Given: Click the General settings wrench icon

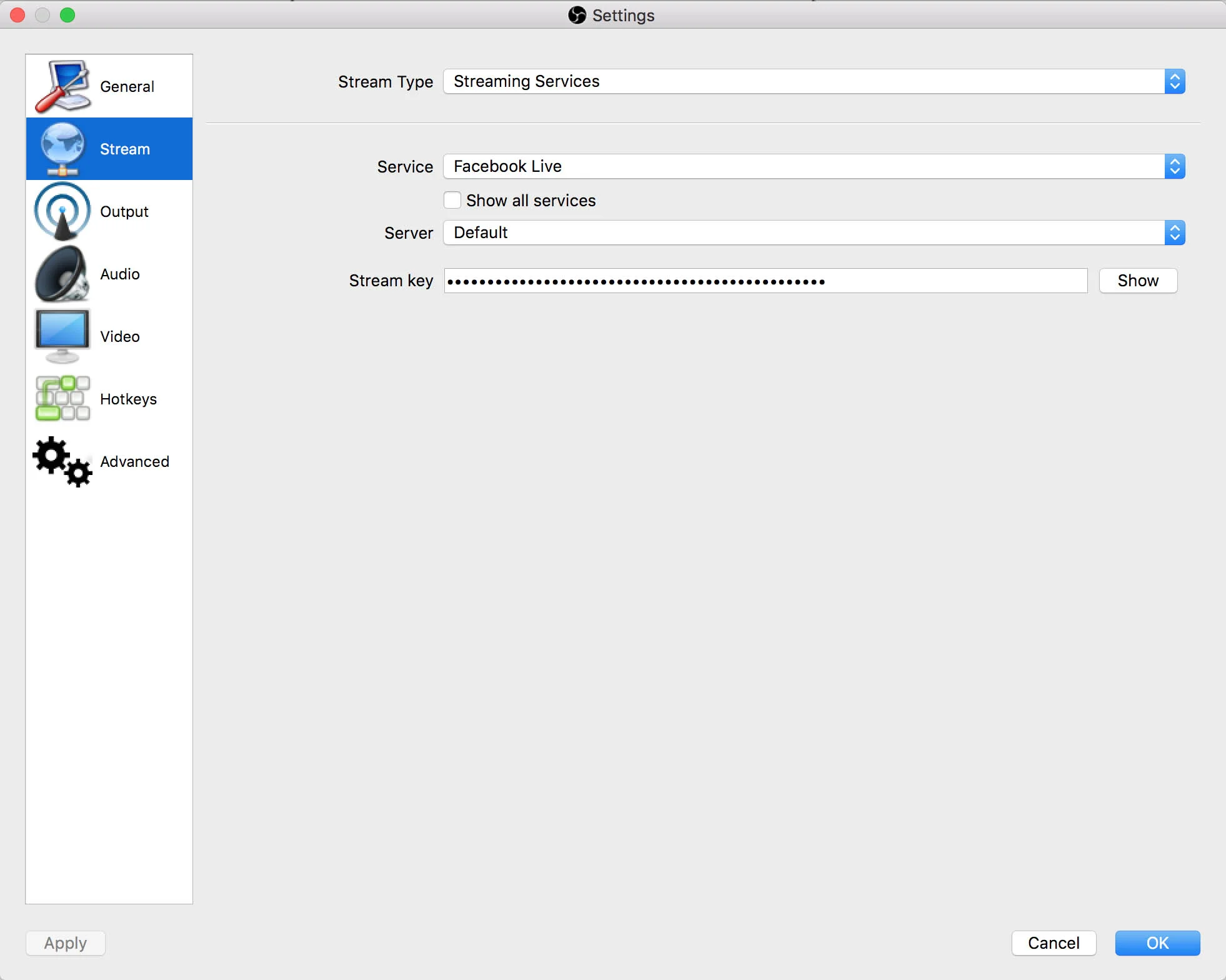Looking at the screenshot, I should [x=62, y=86].
